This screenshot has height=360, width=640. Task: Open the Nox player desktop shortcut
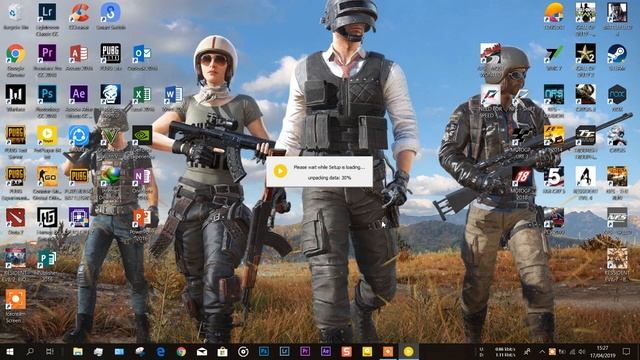pos(617,94)
